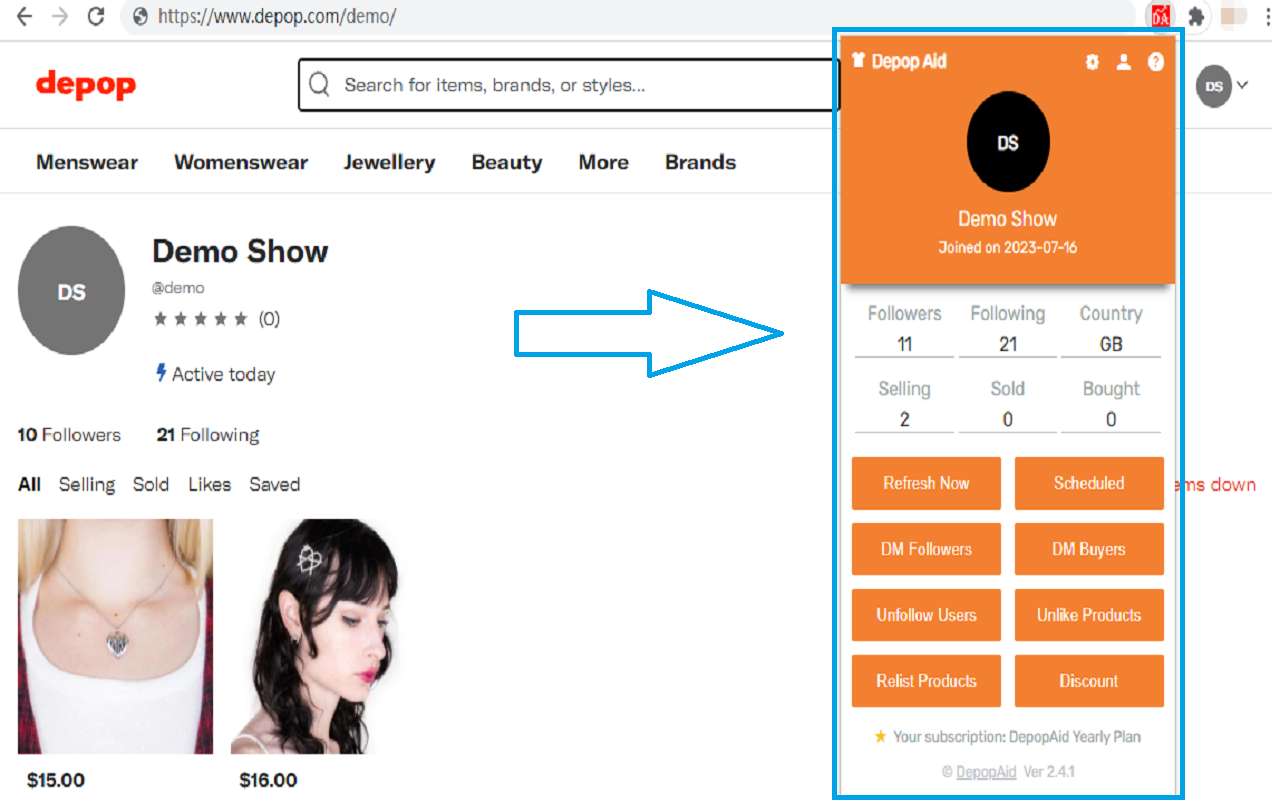Open the Beauty menu

507,163
